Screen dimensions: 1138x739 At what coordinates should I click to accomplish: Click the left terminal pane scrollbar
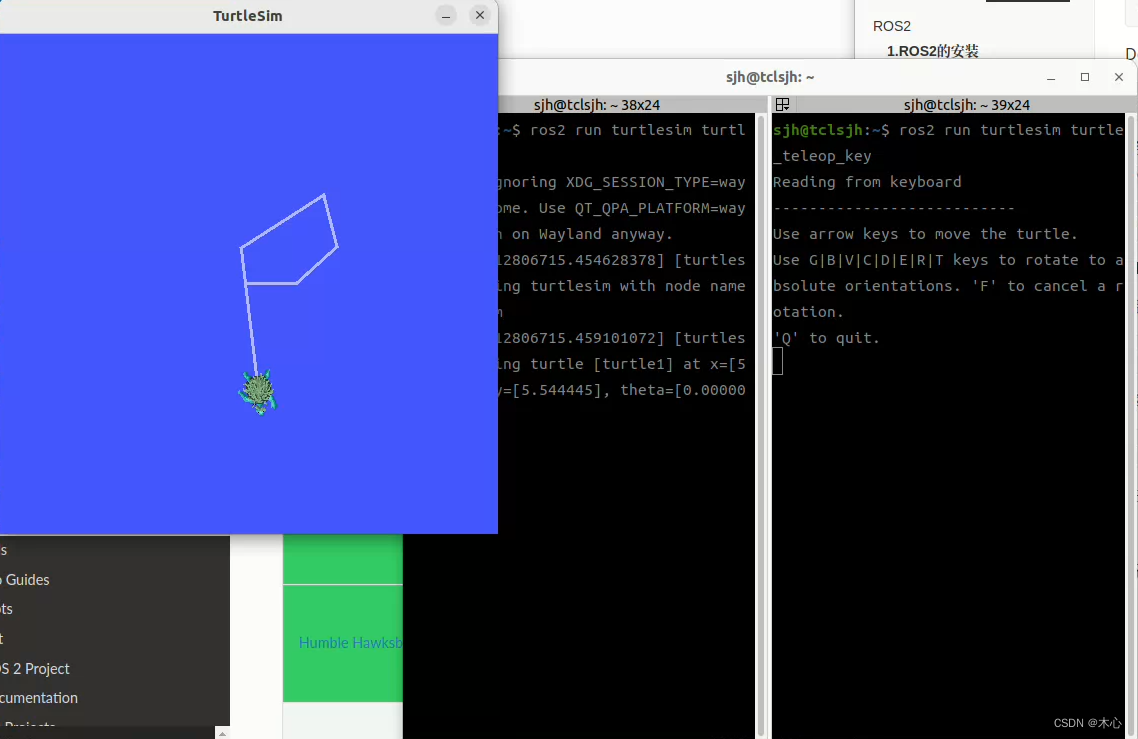[761, 425]
